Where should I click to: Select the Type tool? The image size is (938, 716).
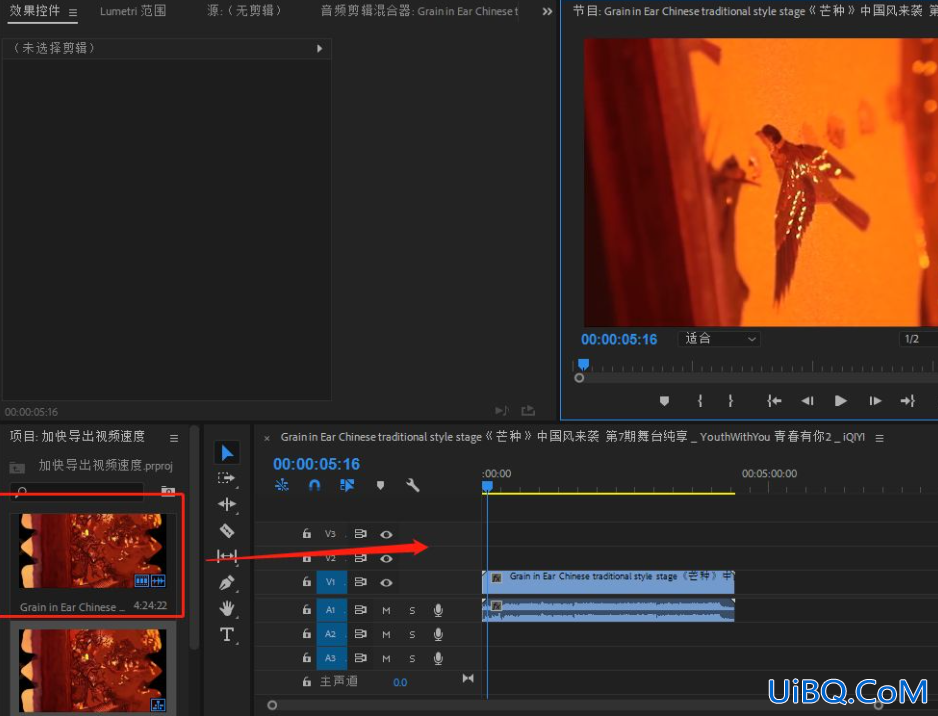(x=227, y=635)
